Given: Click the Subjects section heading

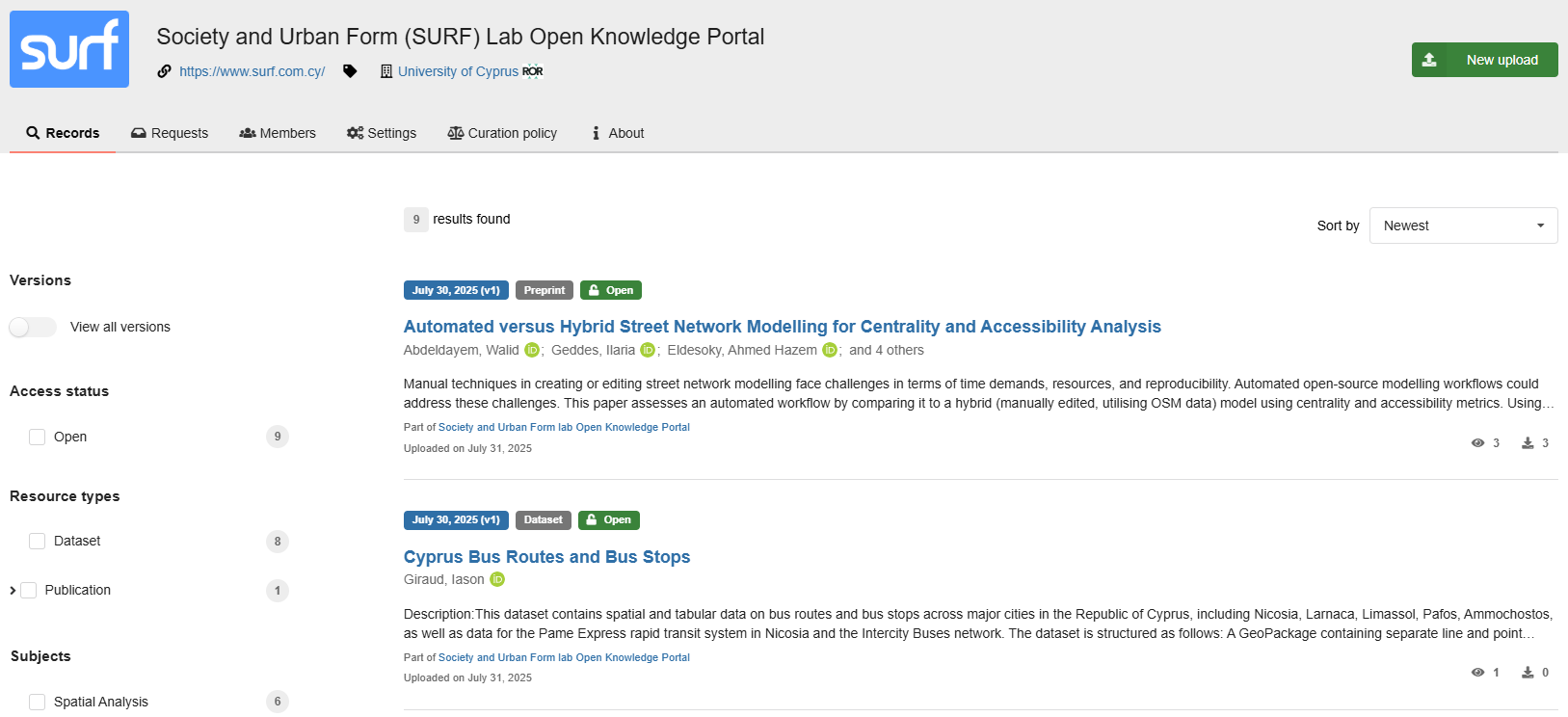Looking at the screenshot, I should tap(40, 656).
